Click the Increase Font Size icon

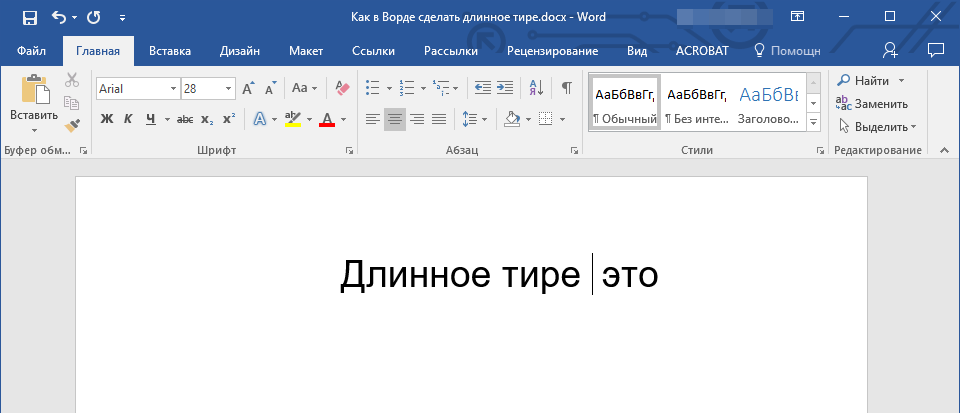[x=248, y=88]
